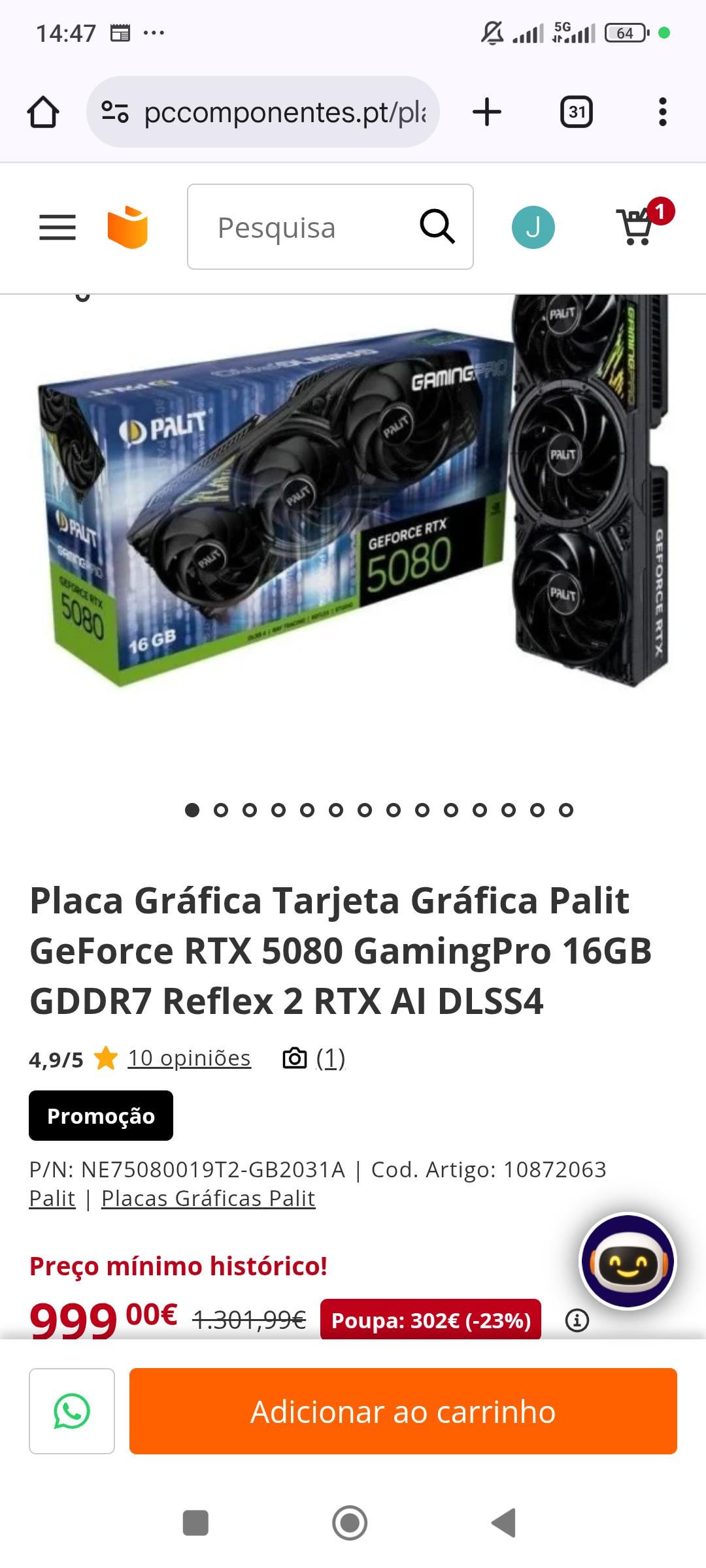The height and width of the screenshot is (1568, 706).
Task: Select the fifth image carousel dot
Action: [x=307, y=810]
